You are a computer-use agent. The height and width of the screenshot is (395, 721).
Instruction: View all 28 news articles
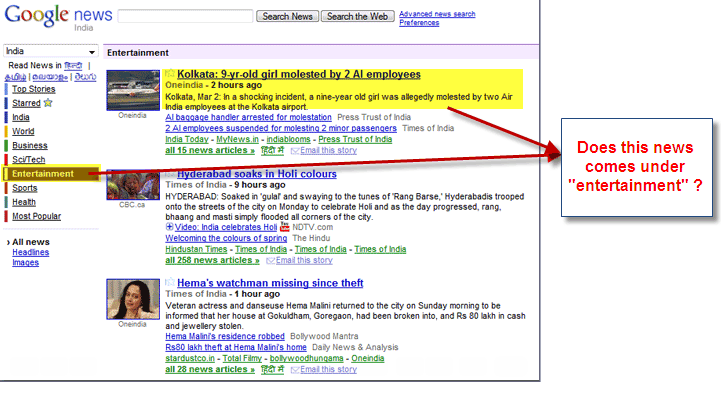210,370
